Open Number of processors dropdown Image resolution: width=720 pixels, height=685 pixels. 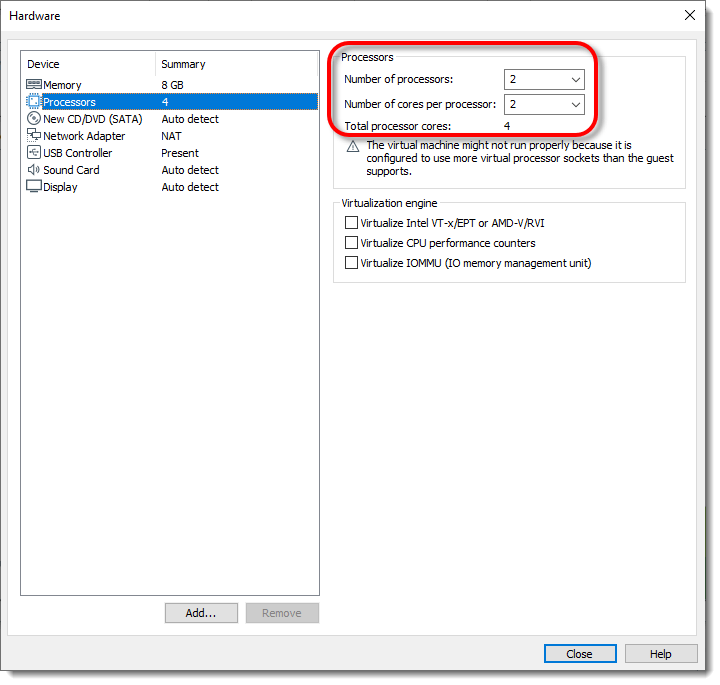click(544, 79)
